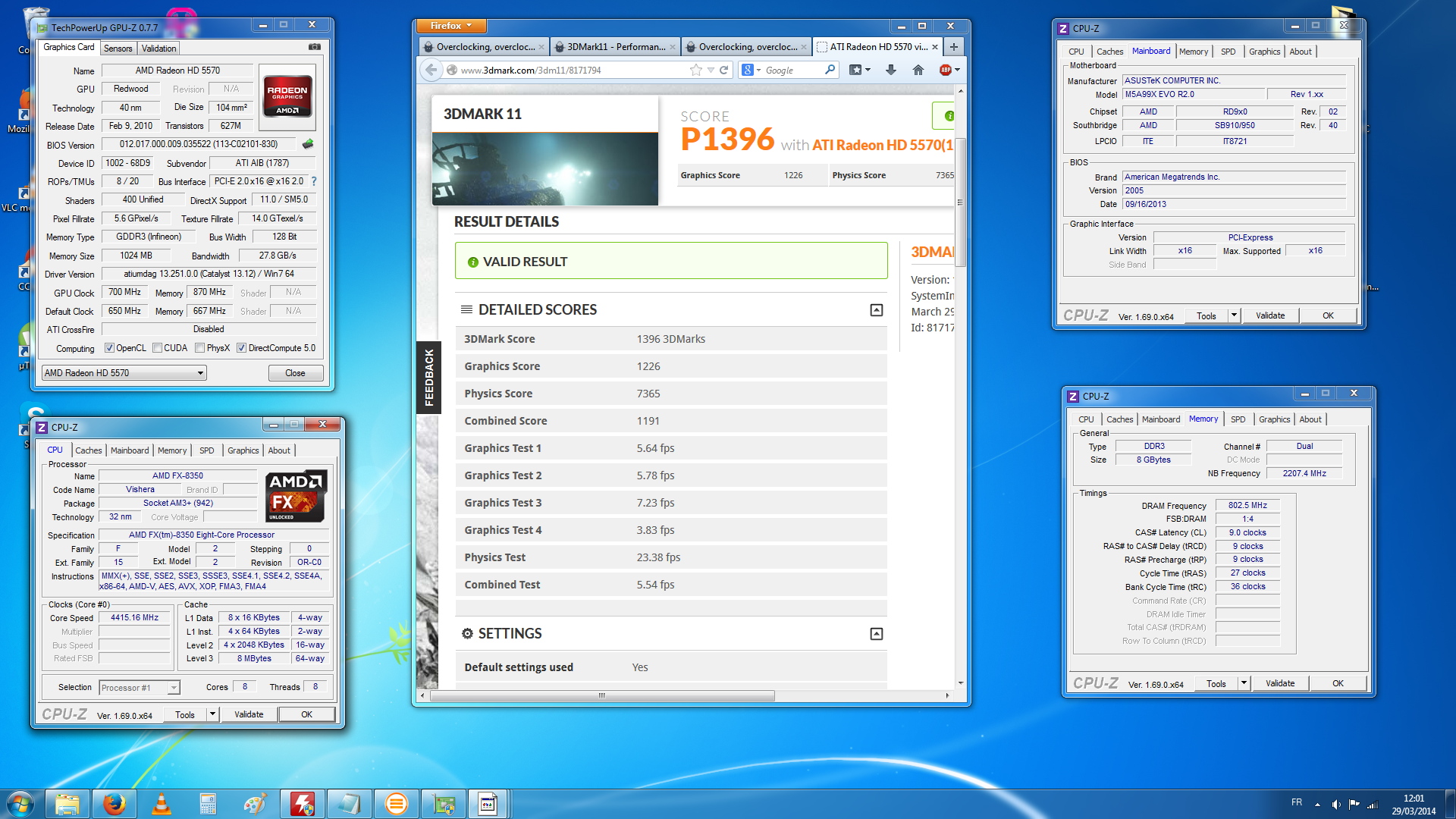This screenshot has height=819, width=1456.
Task: Launch VLC media player from taskbar
Action: (162, 804)
